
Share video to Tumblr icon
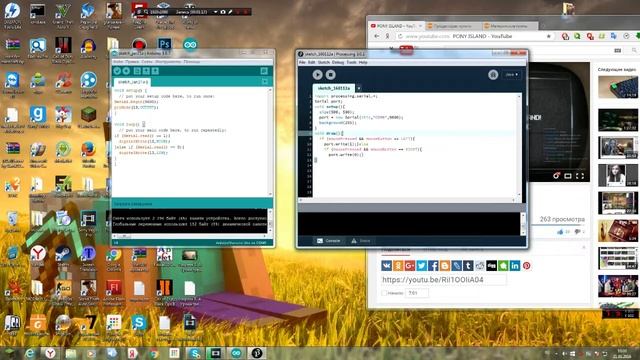[468, 266]
